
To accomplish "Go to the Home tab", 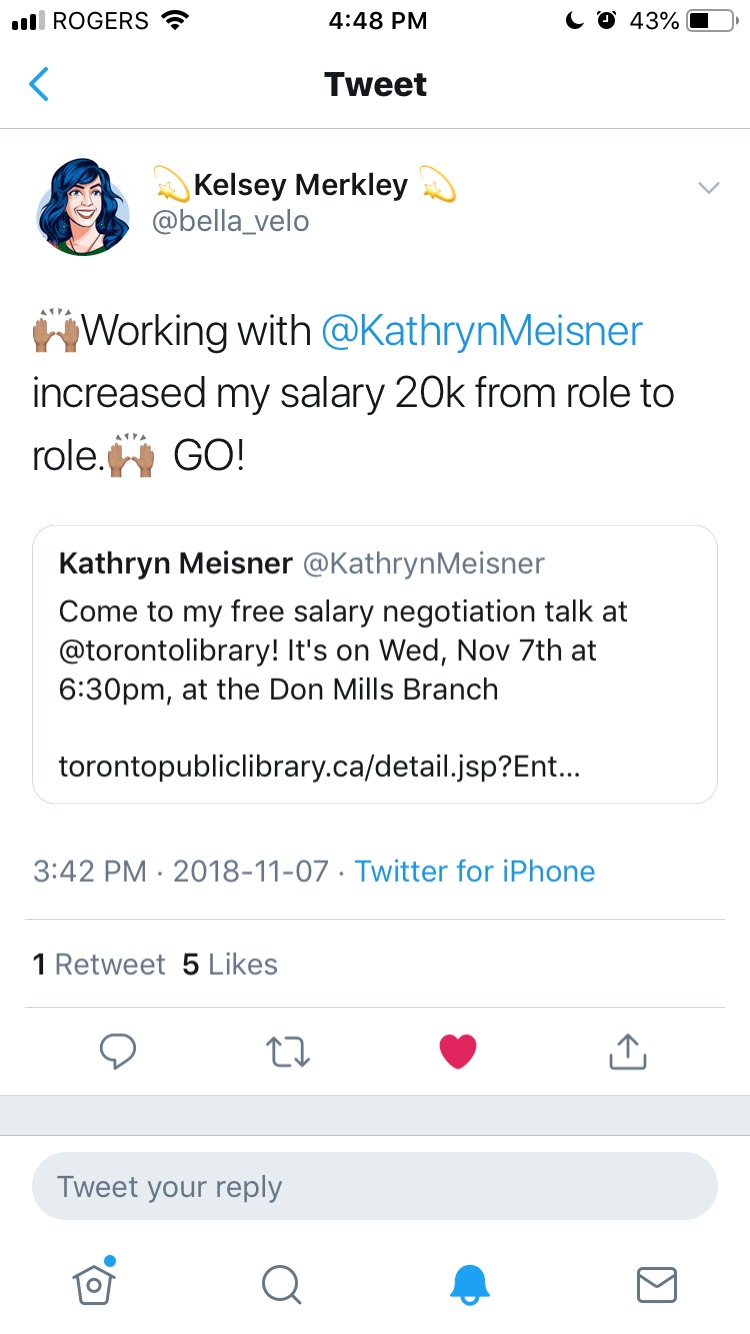I will (94, 1284).
